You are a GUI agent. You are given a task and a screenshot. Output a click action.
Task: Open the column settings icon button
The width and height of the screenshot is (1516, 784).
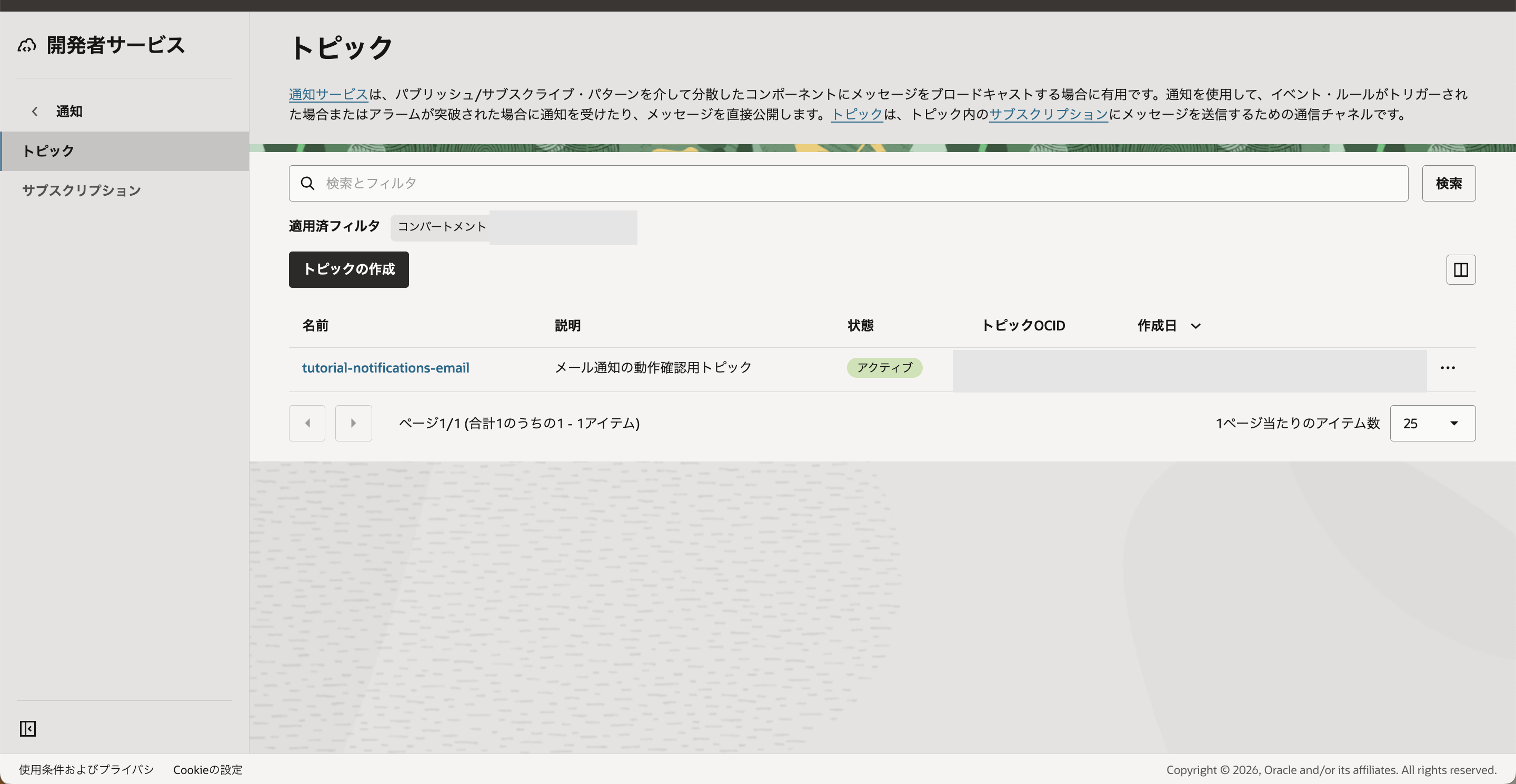[1461, 269]
